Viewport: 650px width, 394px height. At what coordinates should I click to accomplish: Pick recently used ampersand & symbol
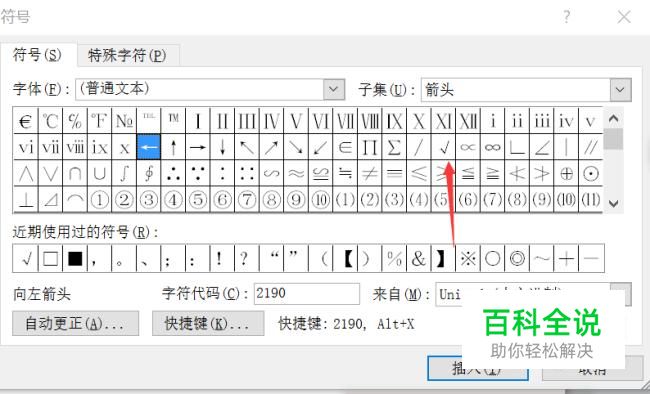[419, 258]
